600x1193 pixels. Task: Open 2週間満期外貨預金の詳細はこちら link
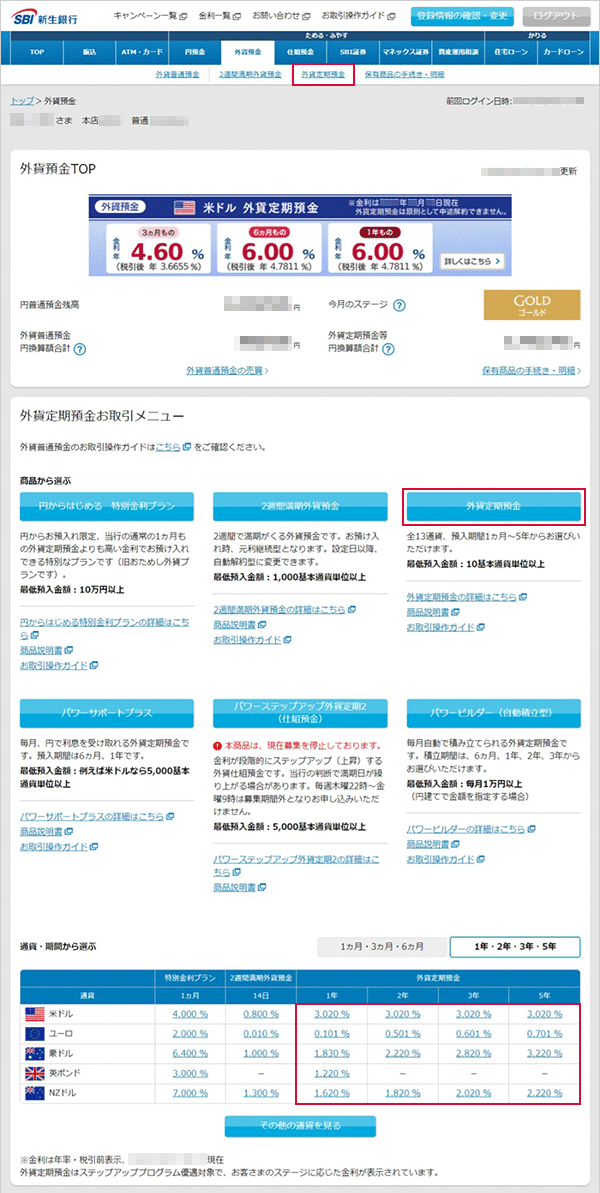pyautogui.click(x=281, y=609)
